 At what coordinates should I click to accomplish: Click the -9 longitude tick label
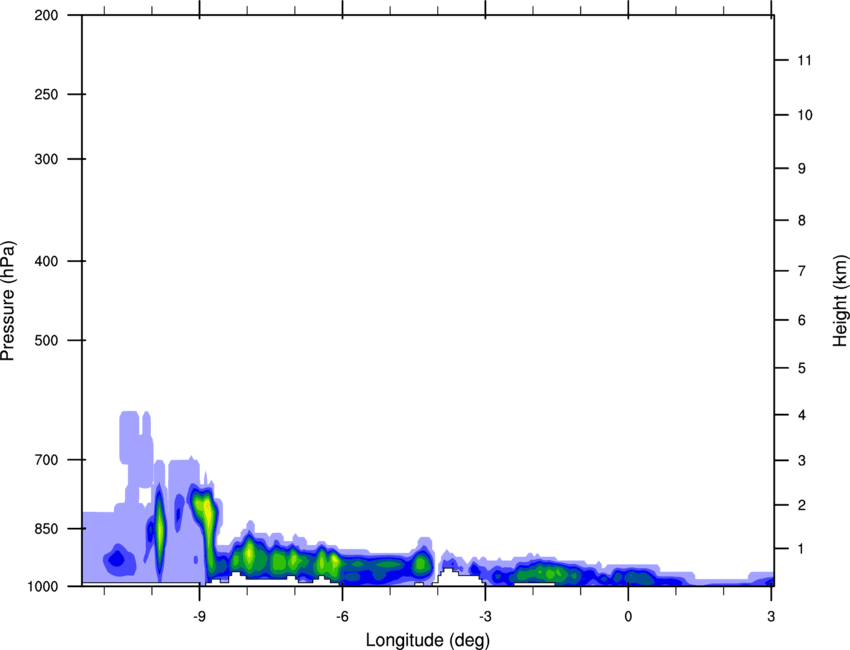click(199, 616)
